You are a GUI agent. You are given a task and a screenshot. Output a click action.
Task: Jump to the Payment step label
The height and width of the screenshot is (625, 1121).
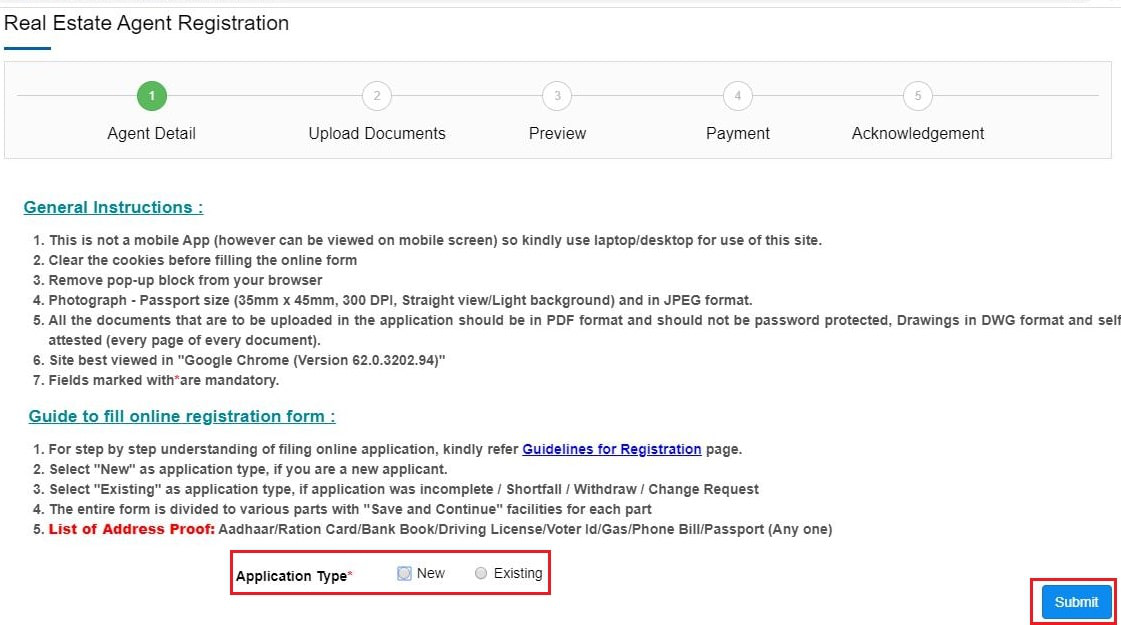pyautogui.click(x=738, y=133)
